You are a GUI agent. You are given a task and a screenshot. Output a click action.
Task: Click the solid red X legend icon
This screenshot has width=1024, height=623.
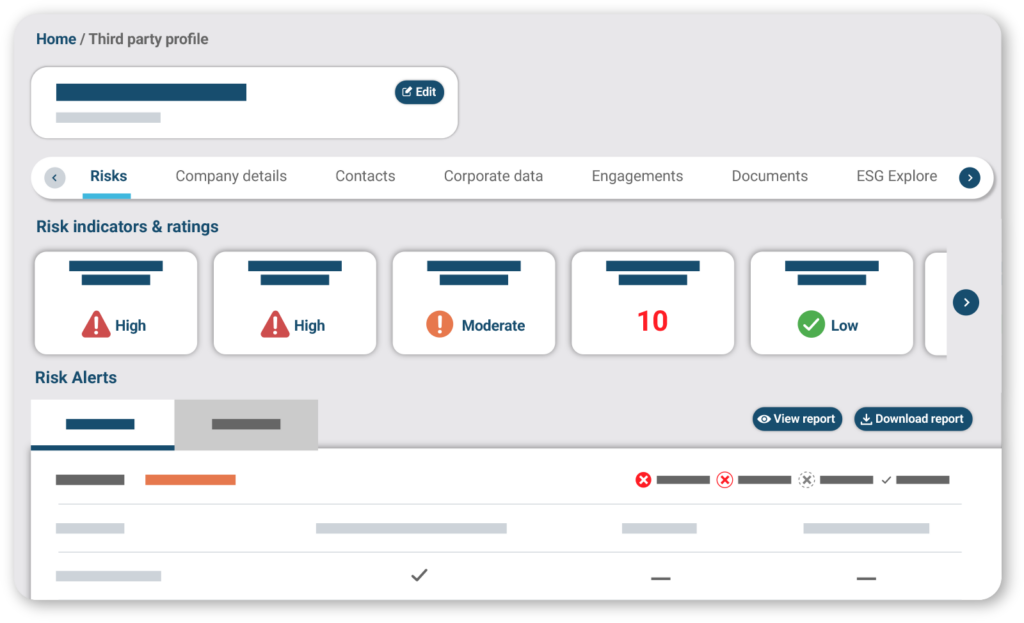pos(643,480)
